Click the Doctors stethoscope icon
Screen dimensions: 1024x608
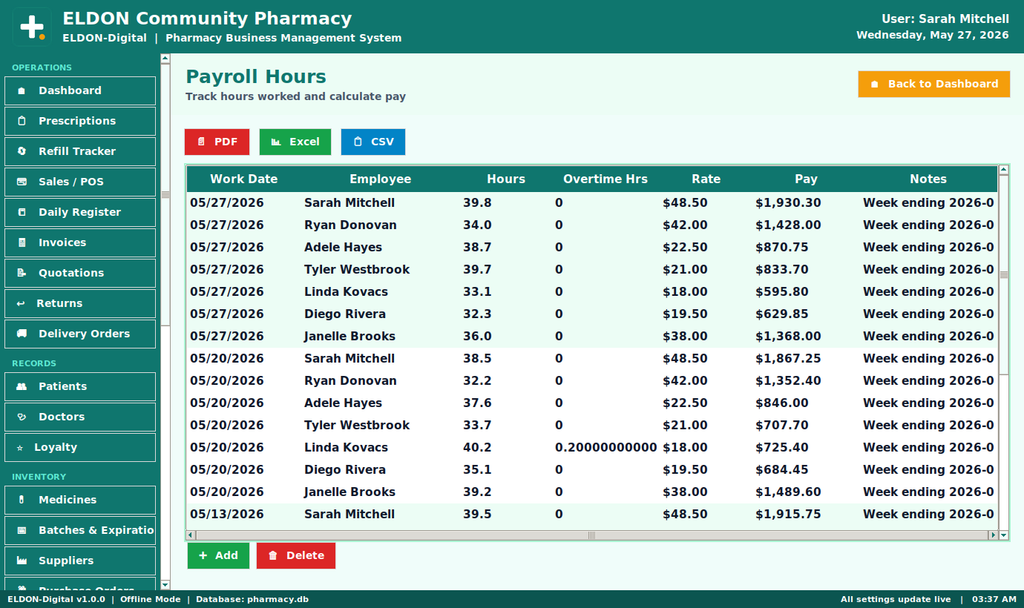tap(22, 417)
